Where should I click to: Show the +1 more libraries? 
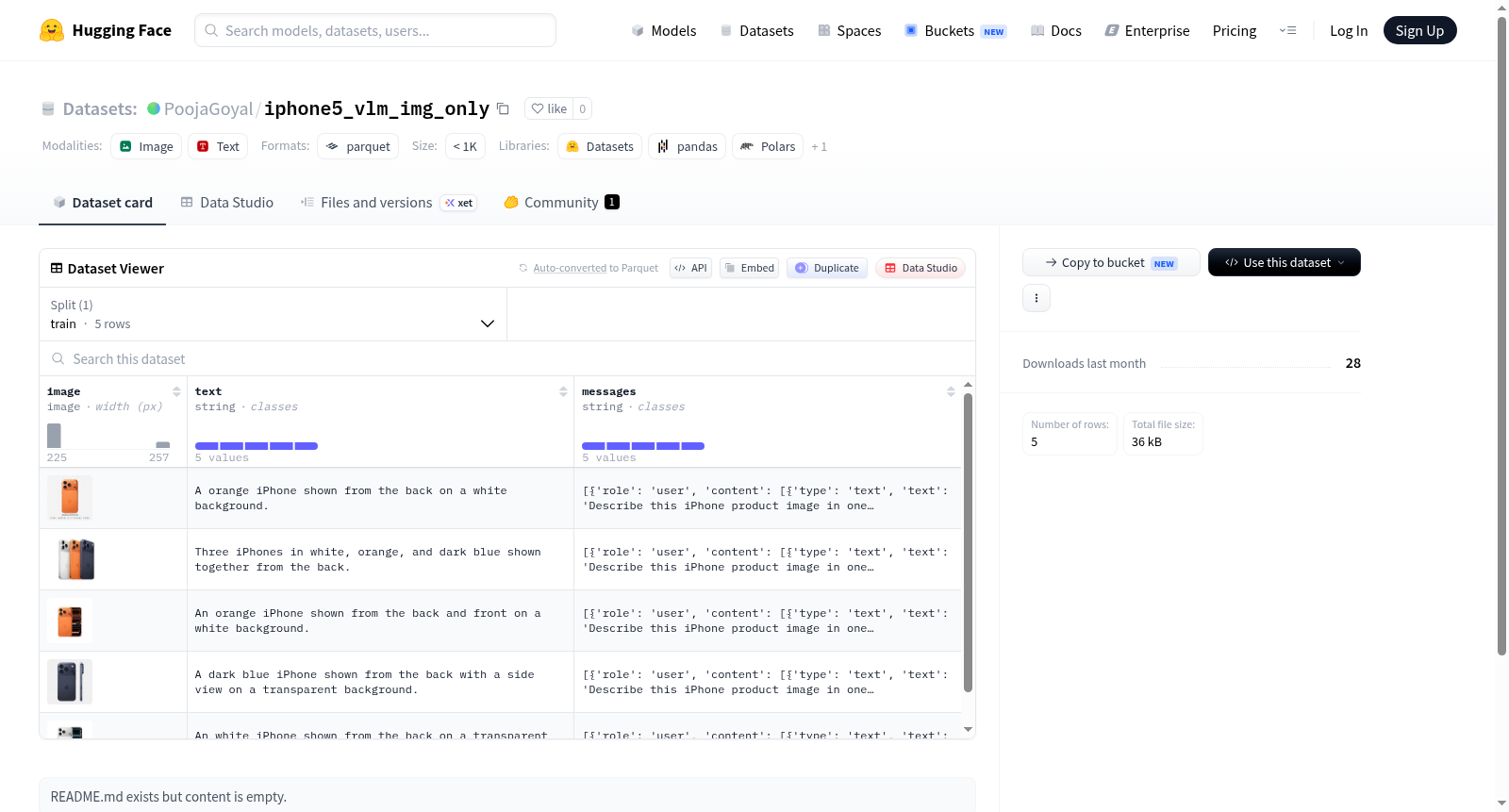coord(819,146)
